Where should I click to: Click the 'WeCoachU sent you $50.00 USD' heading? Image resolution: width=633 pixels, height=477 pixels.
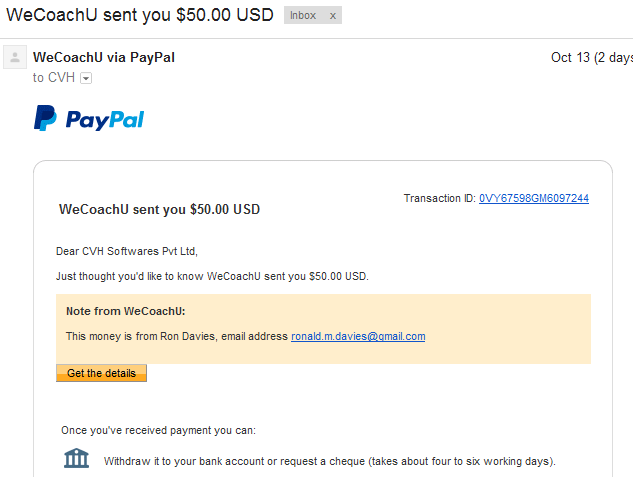point(159,209)
